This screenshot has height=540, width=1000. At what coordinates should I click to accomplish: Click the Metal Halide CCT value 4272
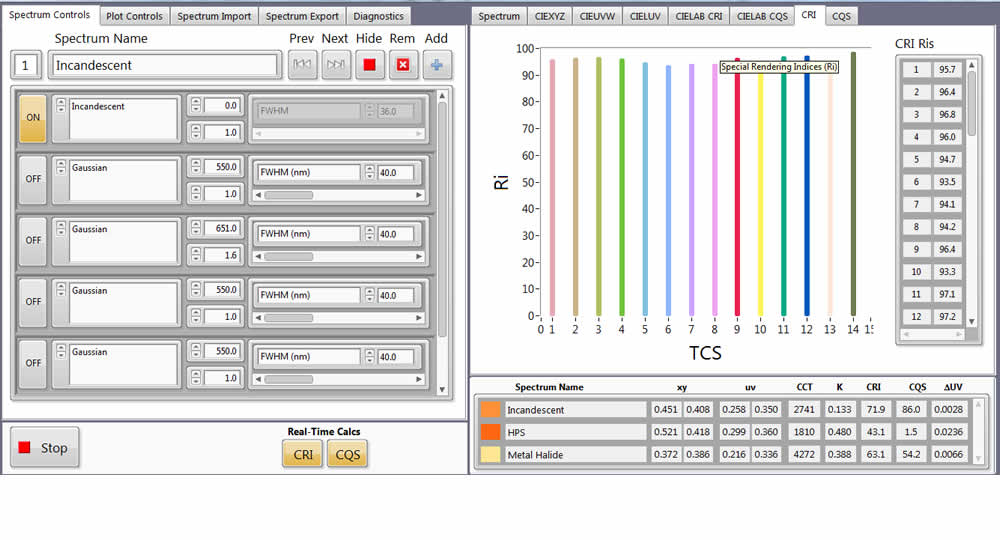pos(804,455)
